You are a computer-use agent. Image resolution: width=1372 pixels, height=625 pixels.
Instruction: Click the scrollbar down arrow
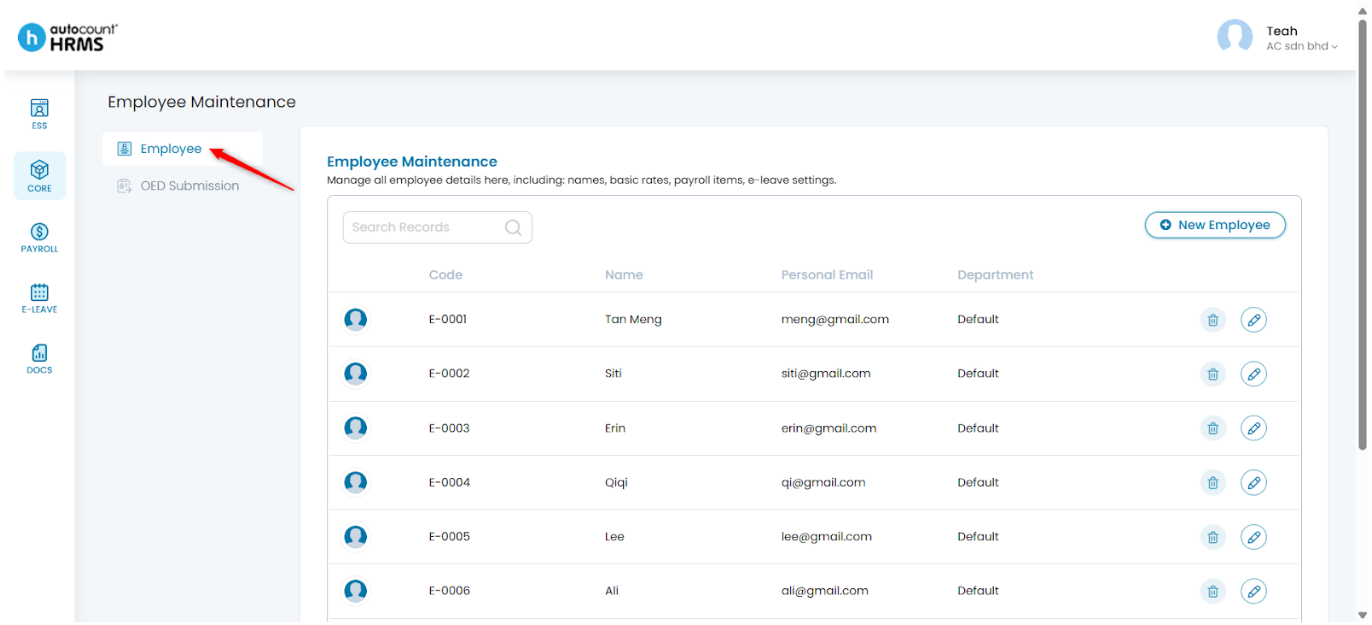[x=1362, y=615]
